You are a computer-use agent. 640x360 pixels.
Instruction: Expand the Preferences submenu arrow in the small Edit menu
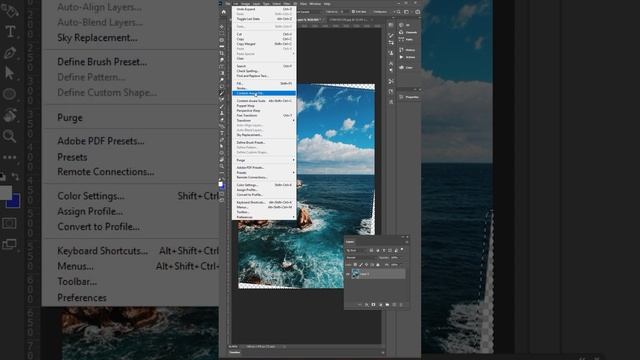(x=293, y=217)
